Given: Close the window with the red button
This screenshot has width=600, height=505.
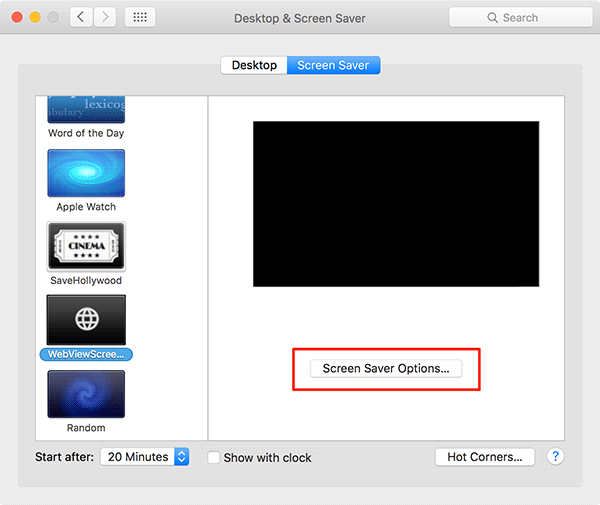Looking at the screenshot, I should click(x=17, y=17).
